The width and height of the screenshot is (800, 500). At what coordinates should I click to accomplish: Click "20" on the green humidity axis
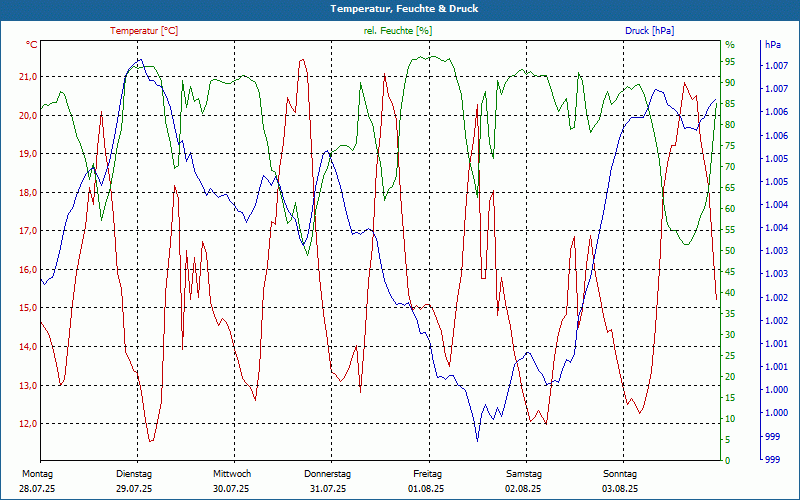tap(730, 377)
